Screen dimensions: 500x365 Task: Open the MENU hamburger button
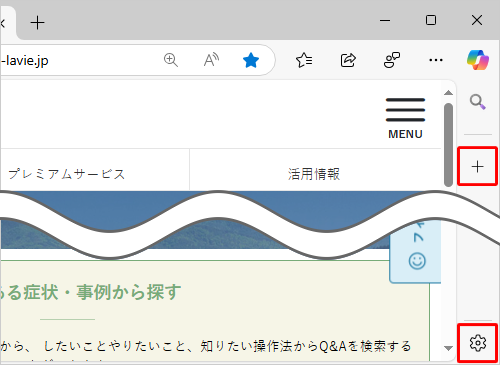pyautogui.click(x=405, y=118)
